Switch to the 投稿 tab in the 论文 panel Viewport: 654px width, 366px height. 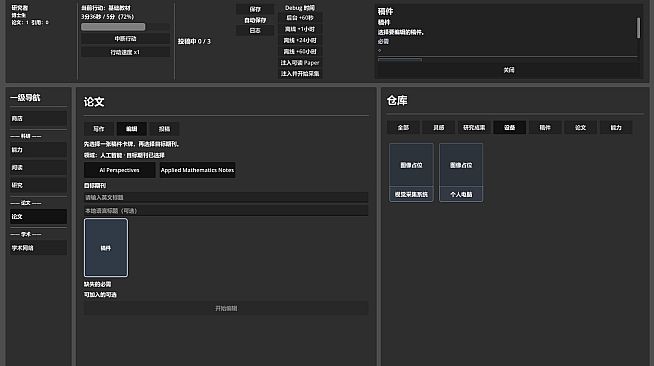[164, 129]
